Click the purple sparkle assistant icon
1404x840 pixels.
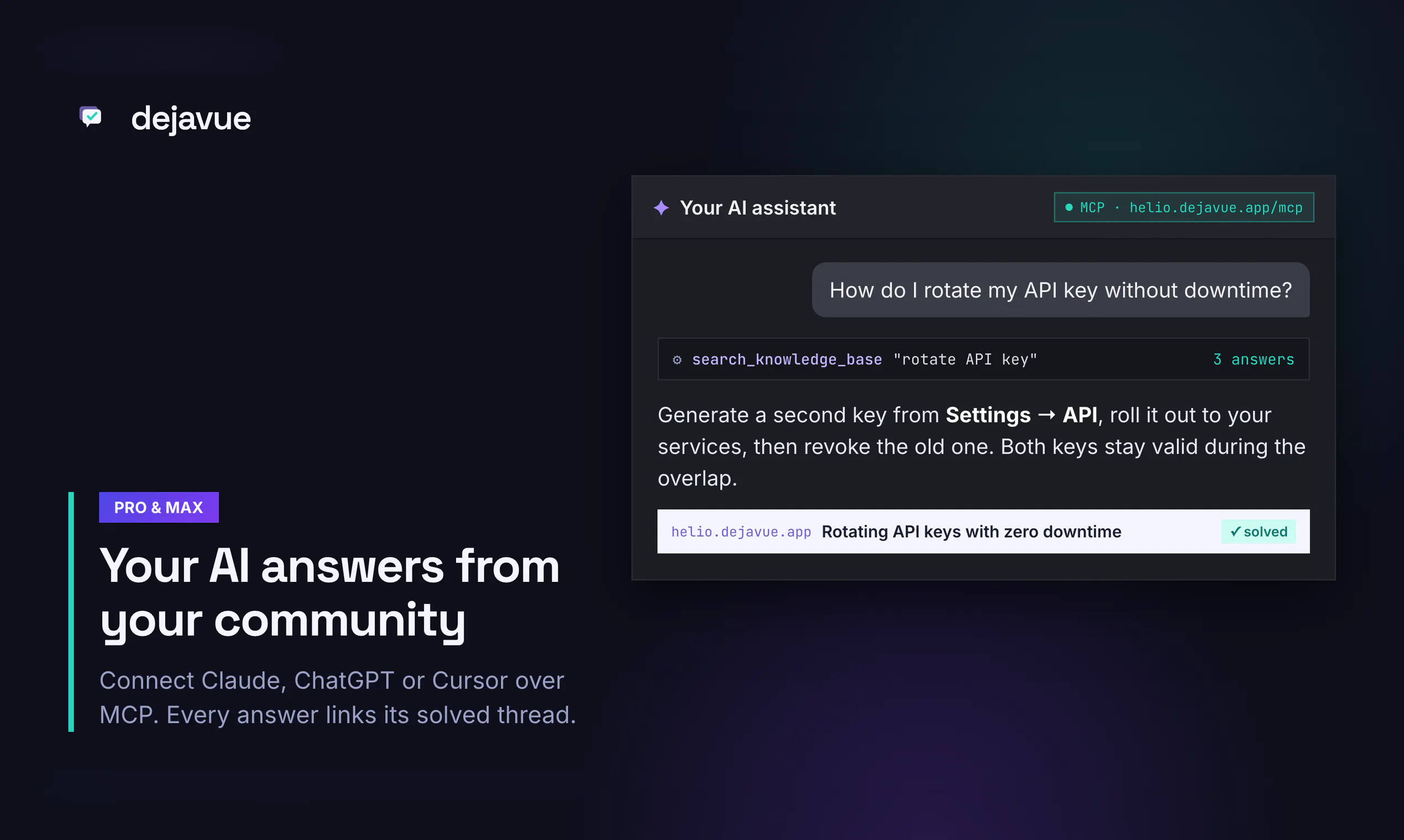pos(661,208)
